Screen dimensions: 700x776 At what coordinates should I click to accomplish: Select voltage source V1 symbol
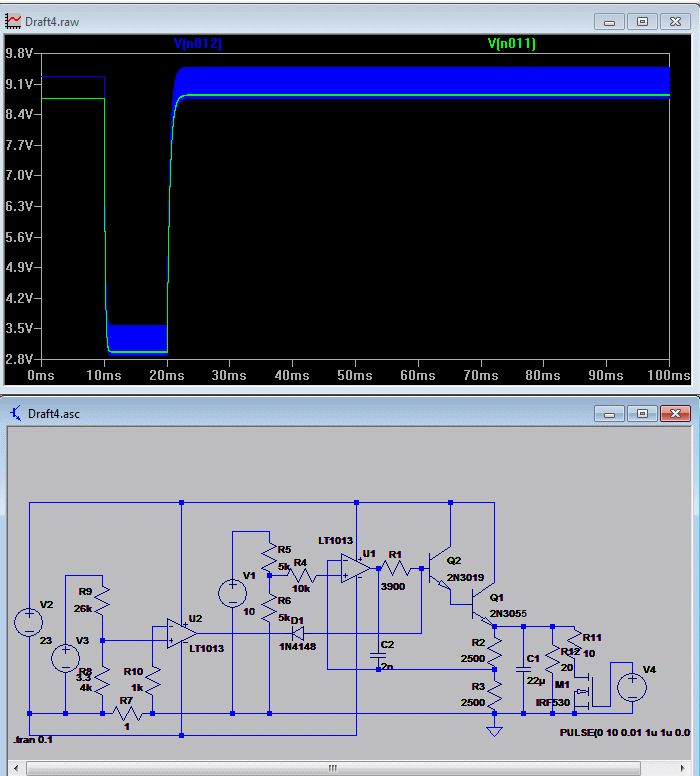click(232, 593)
